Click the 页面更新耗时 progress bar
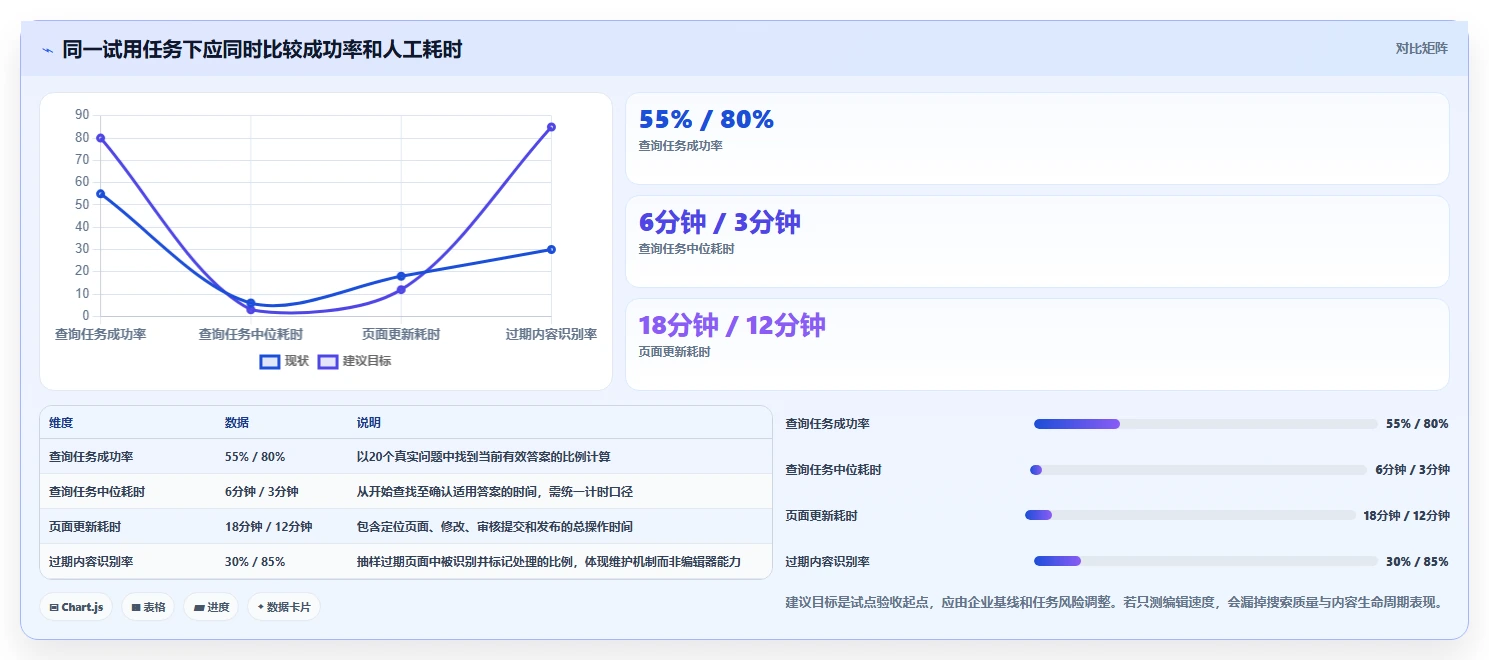The height and width of the screenshot is (660, 1489). click(x=1190, y=515)
